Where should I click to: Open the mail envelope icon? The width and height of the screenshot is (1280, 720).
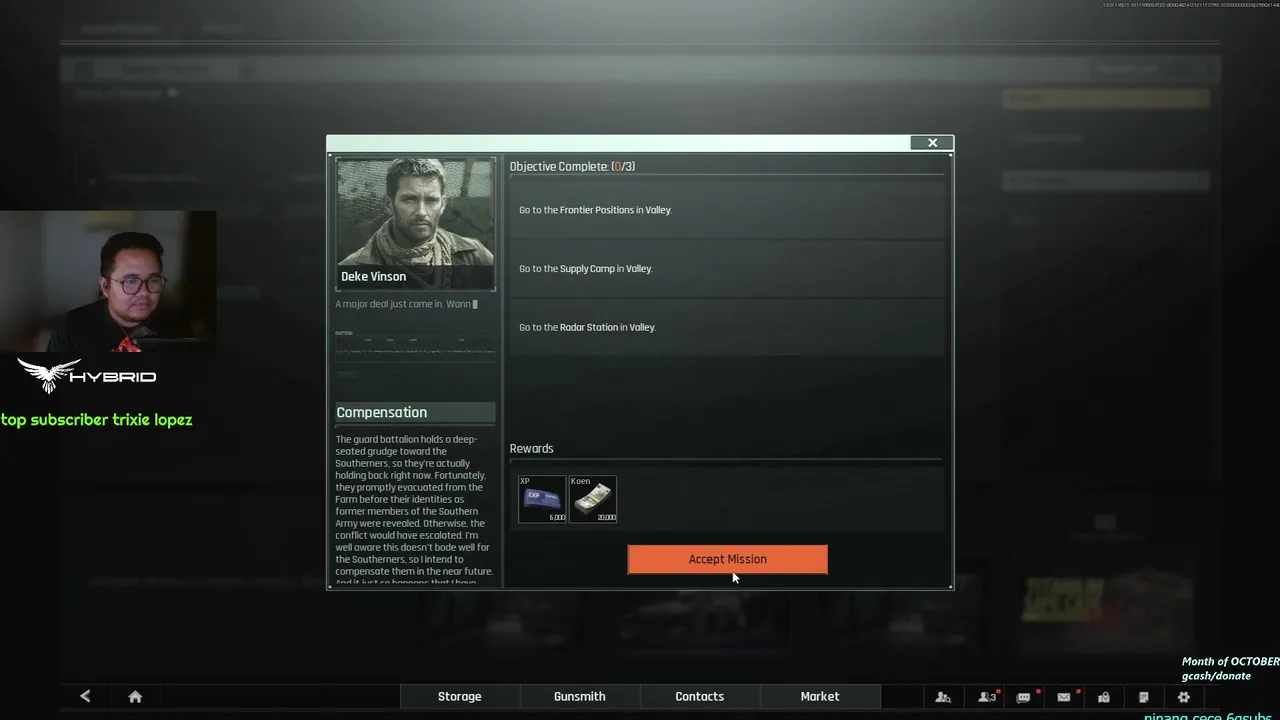coord(1064,697)
